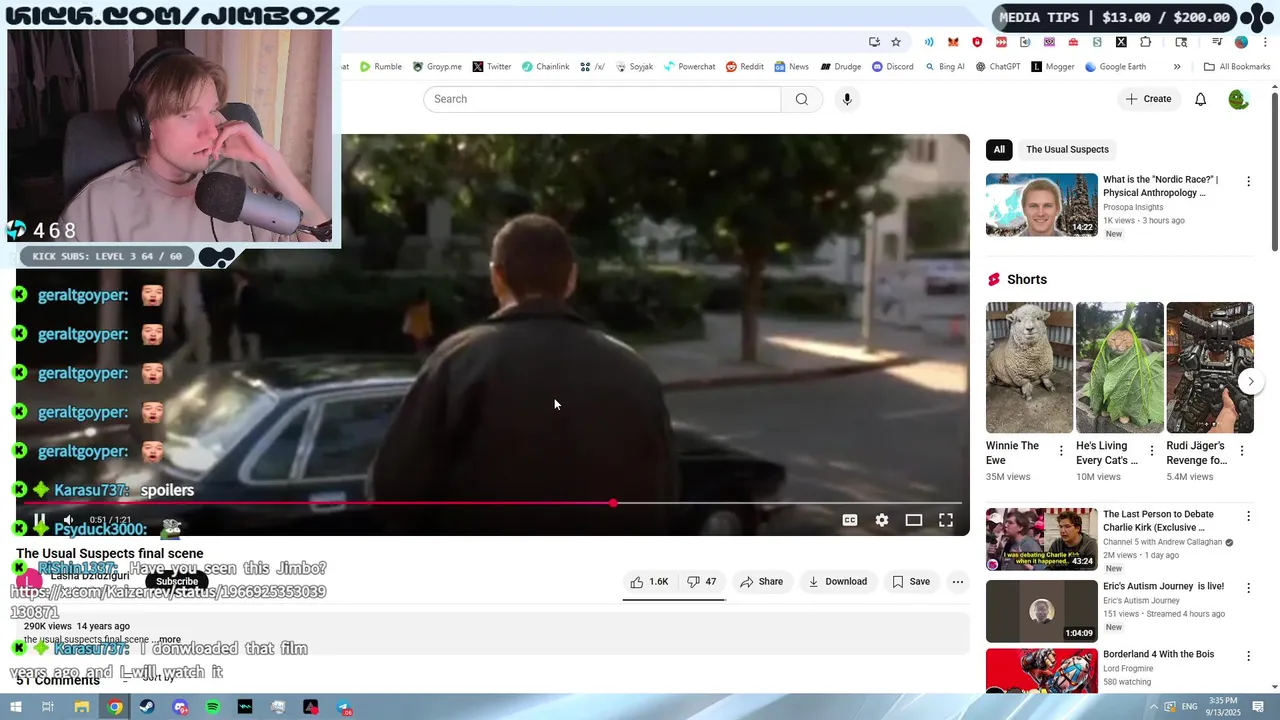Subscribe to the channel

coord(177,582)
